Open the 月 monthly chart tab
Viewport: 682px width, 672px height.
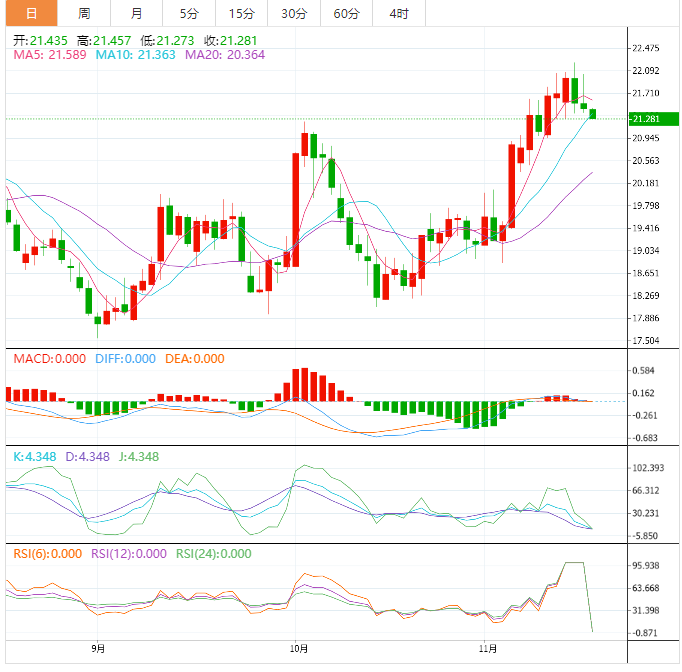136,13
